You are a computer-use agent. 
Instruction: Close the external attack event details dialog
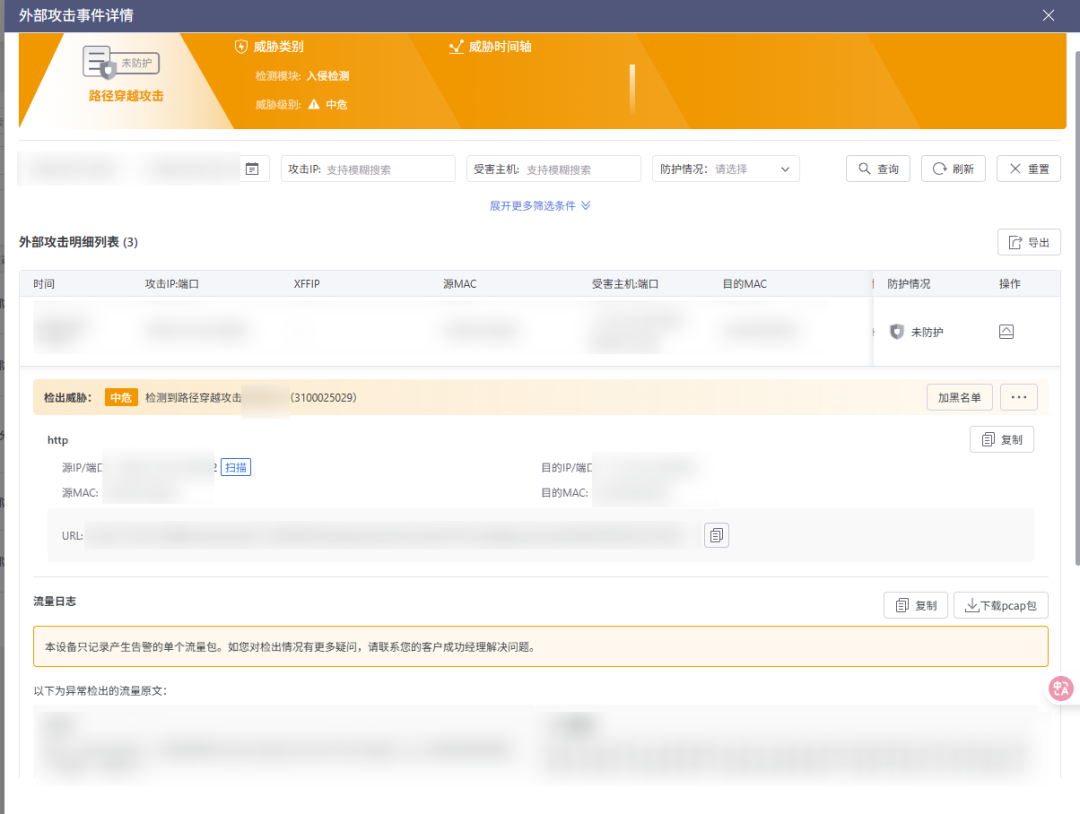pyautogui.click(x=1048, y=15)
